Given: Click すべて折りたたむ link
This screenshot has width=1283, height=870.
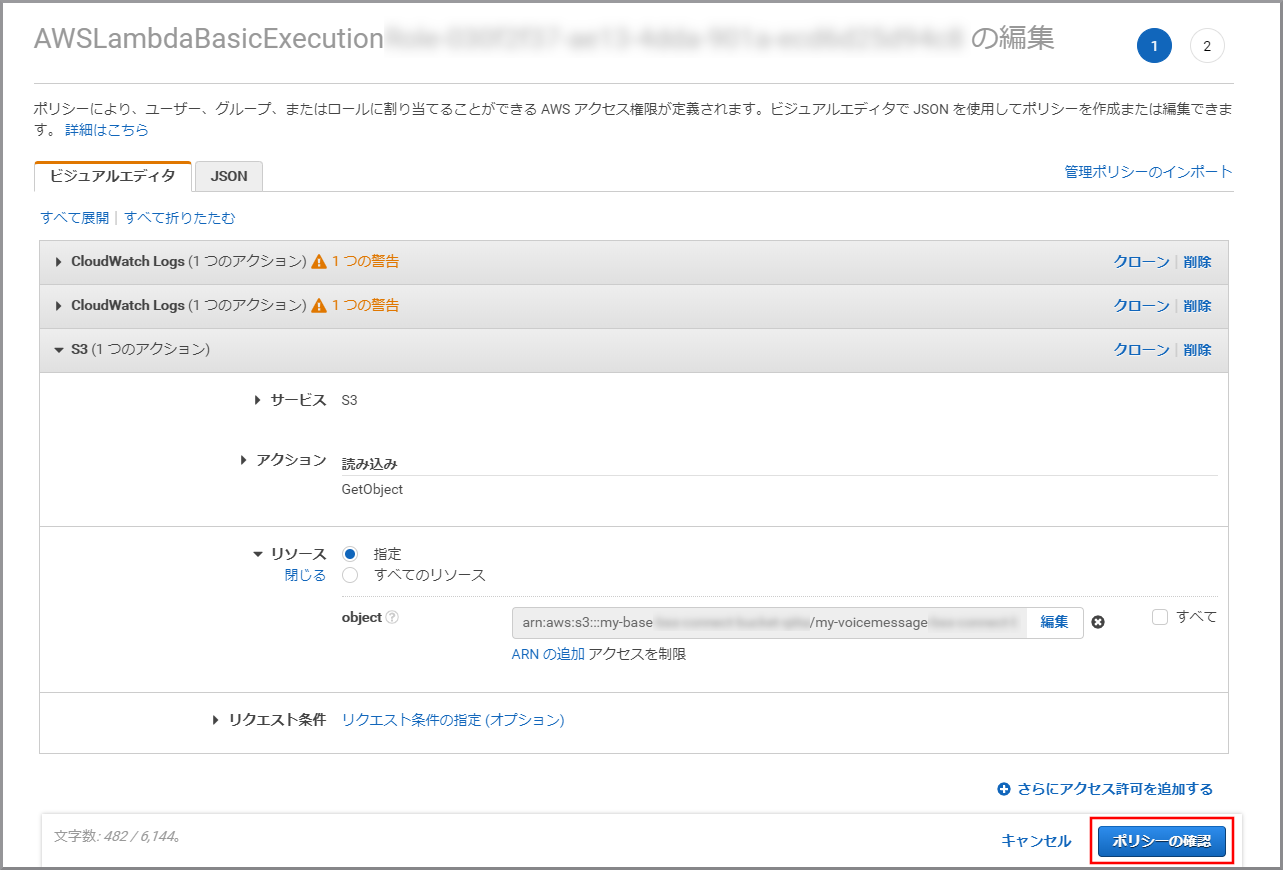Looking at the screenshot, I should (x=180, y=218).
